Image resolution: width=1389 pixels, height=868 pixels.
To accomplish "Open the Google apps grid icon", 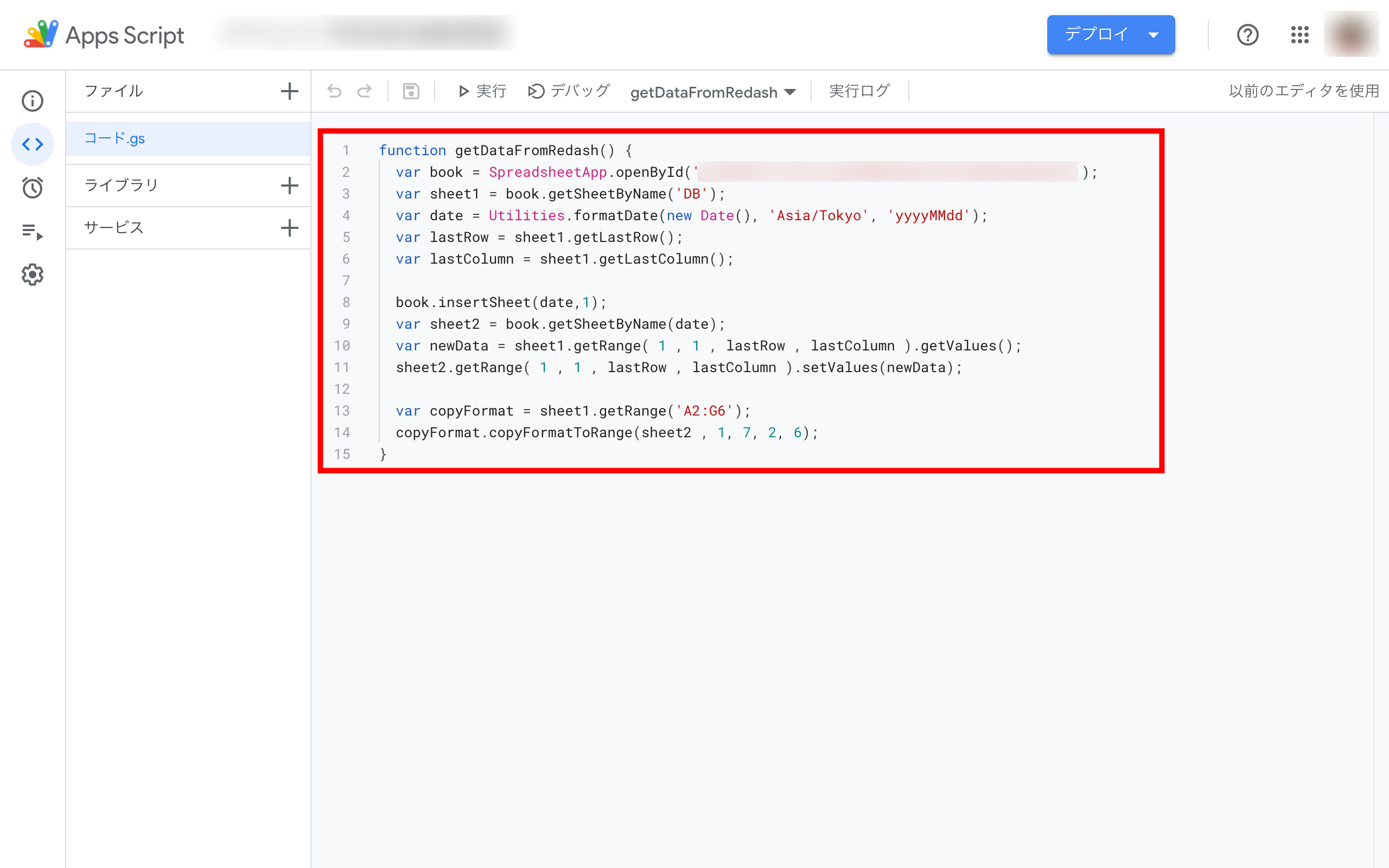I will 1299,35.
